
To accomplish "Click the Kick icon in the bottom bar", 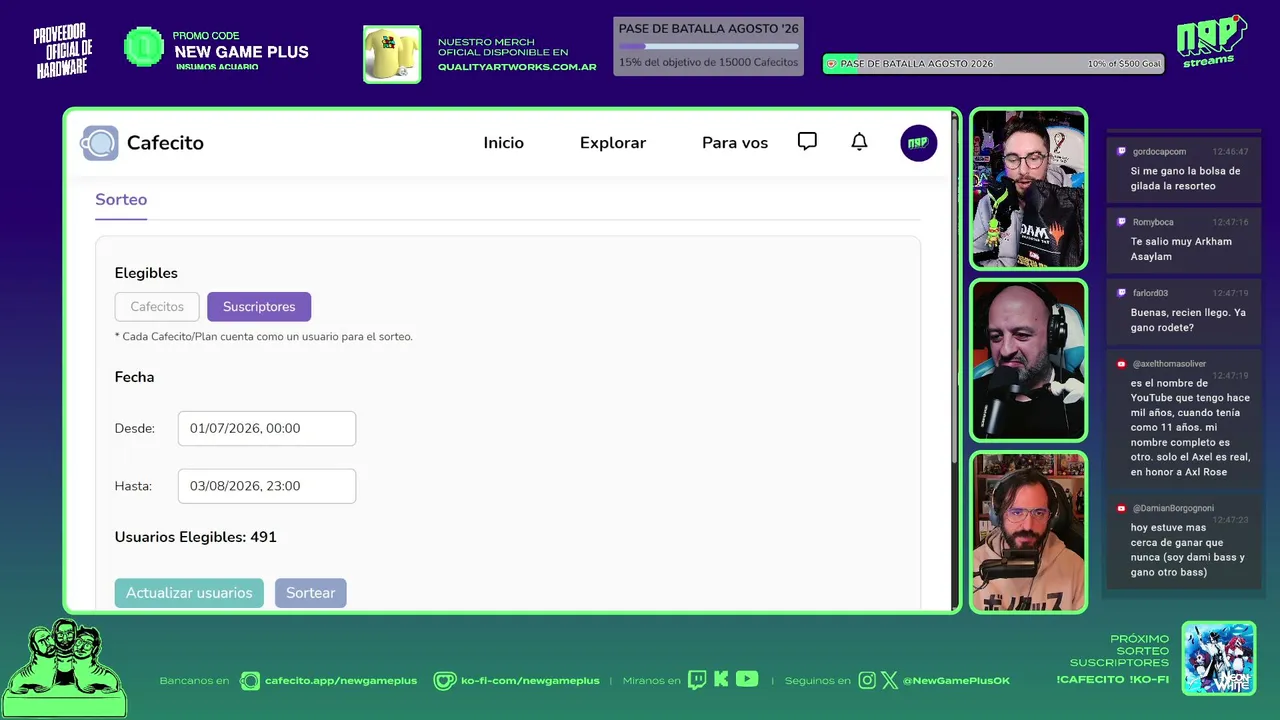I will [721, 680].
